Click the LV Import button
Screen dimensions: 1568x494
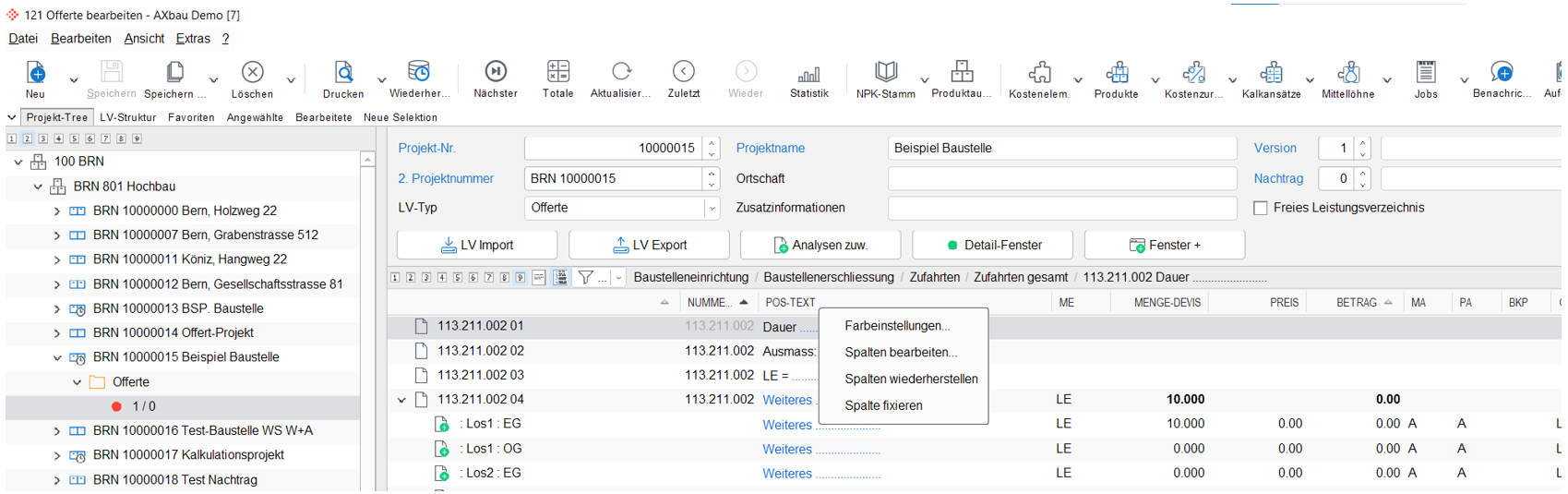point(477,245)
